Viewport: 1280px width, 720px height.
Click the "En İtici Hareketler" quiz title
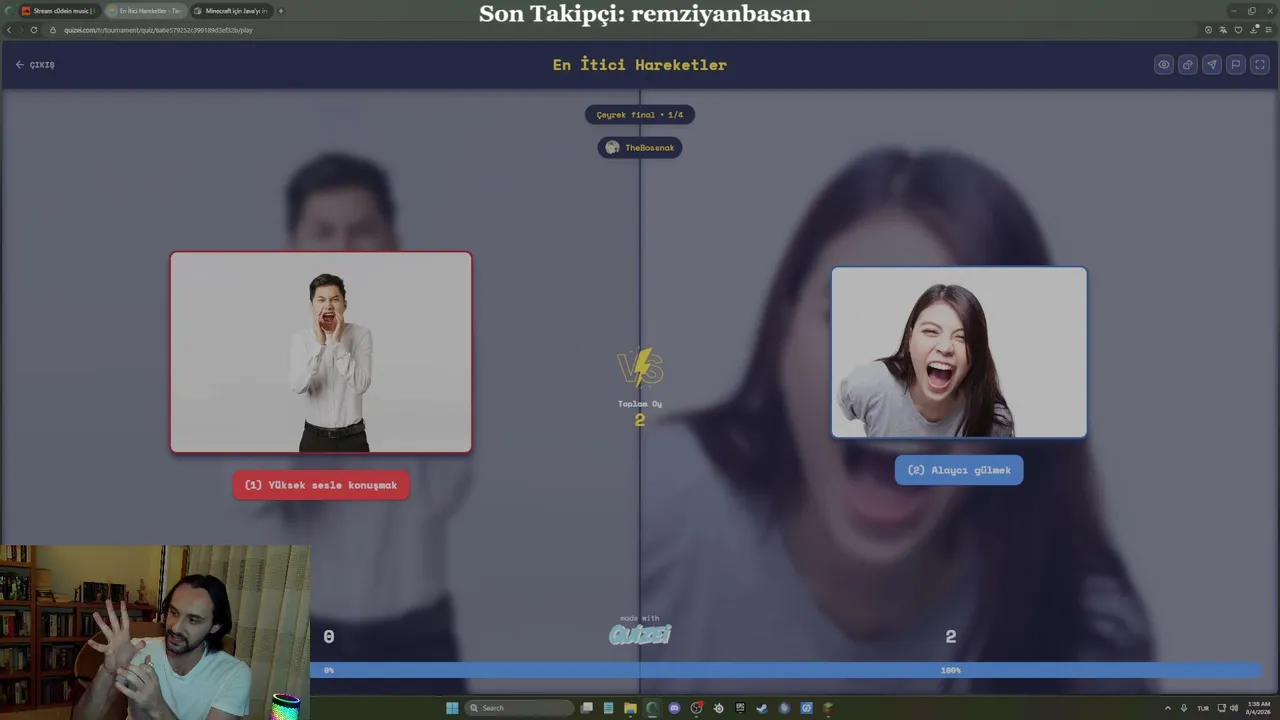640,65
